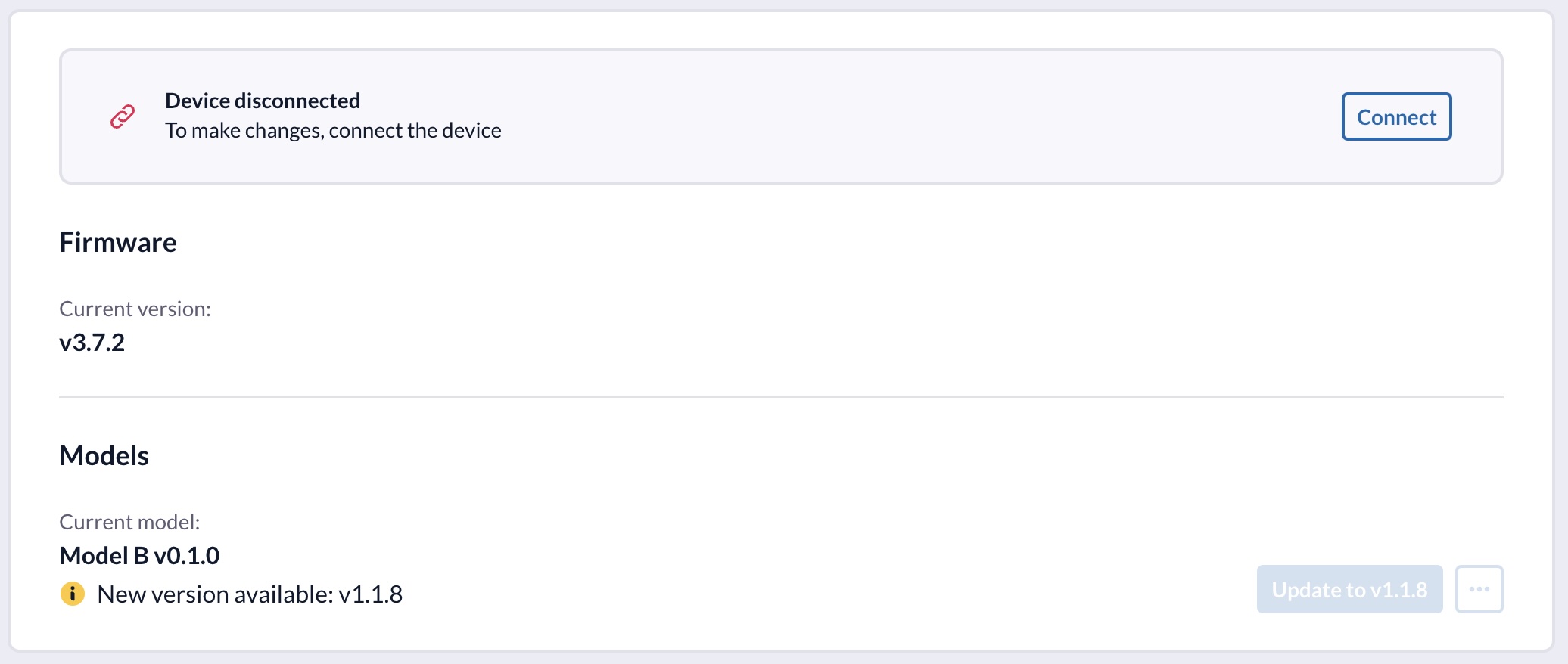Click the Firmware section heading
This screenshot has width=1568, height=664.
[118, 242]
